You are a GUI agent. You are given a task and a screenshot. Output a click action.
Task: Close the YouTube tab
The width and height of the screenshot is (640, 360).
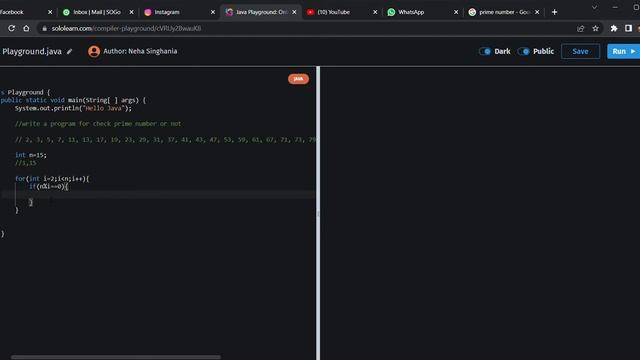[375, 12]
